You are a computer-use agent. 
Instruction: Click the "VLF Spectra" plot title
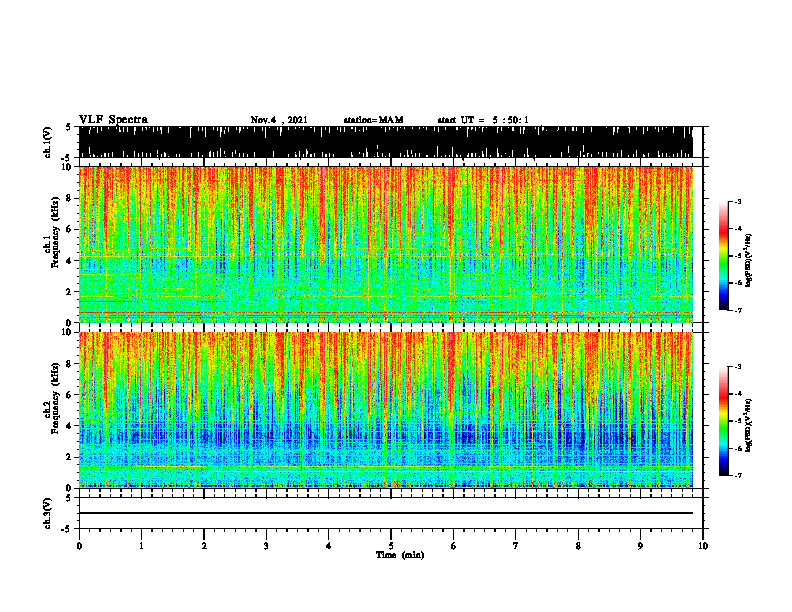tap(113, 120)
